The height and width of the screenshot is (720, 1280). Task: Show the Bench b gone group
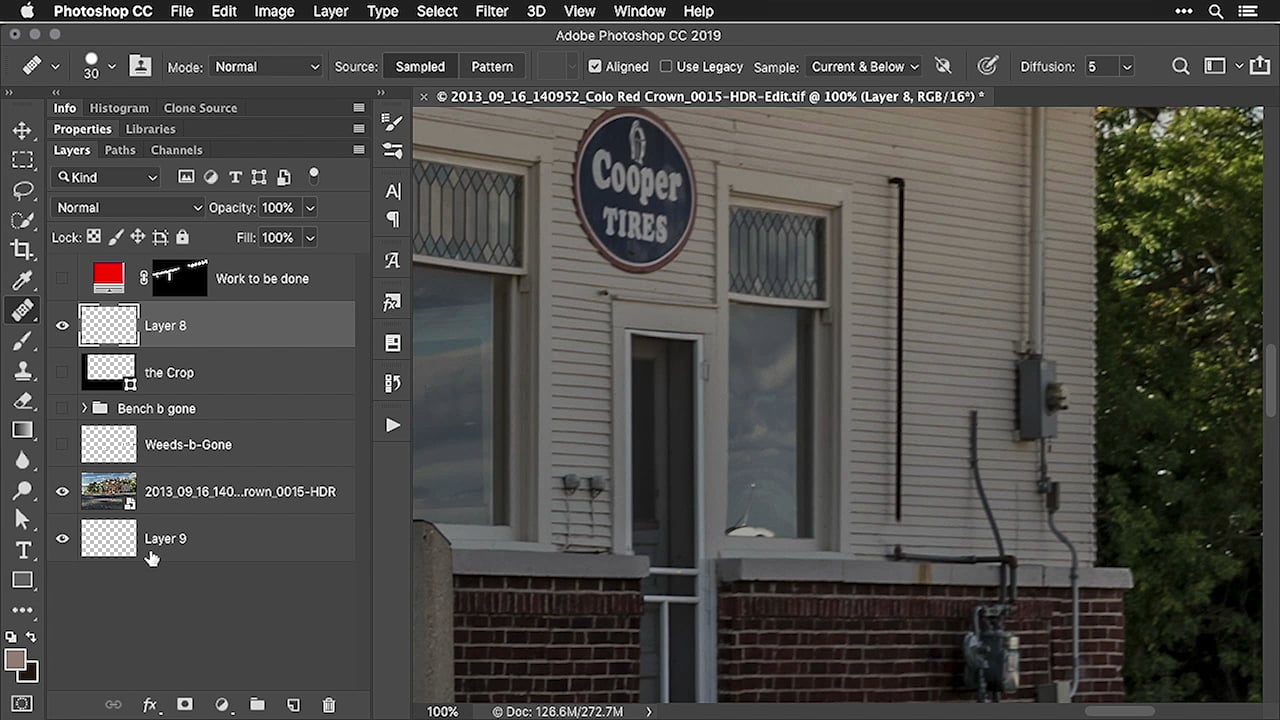(63, 408)
